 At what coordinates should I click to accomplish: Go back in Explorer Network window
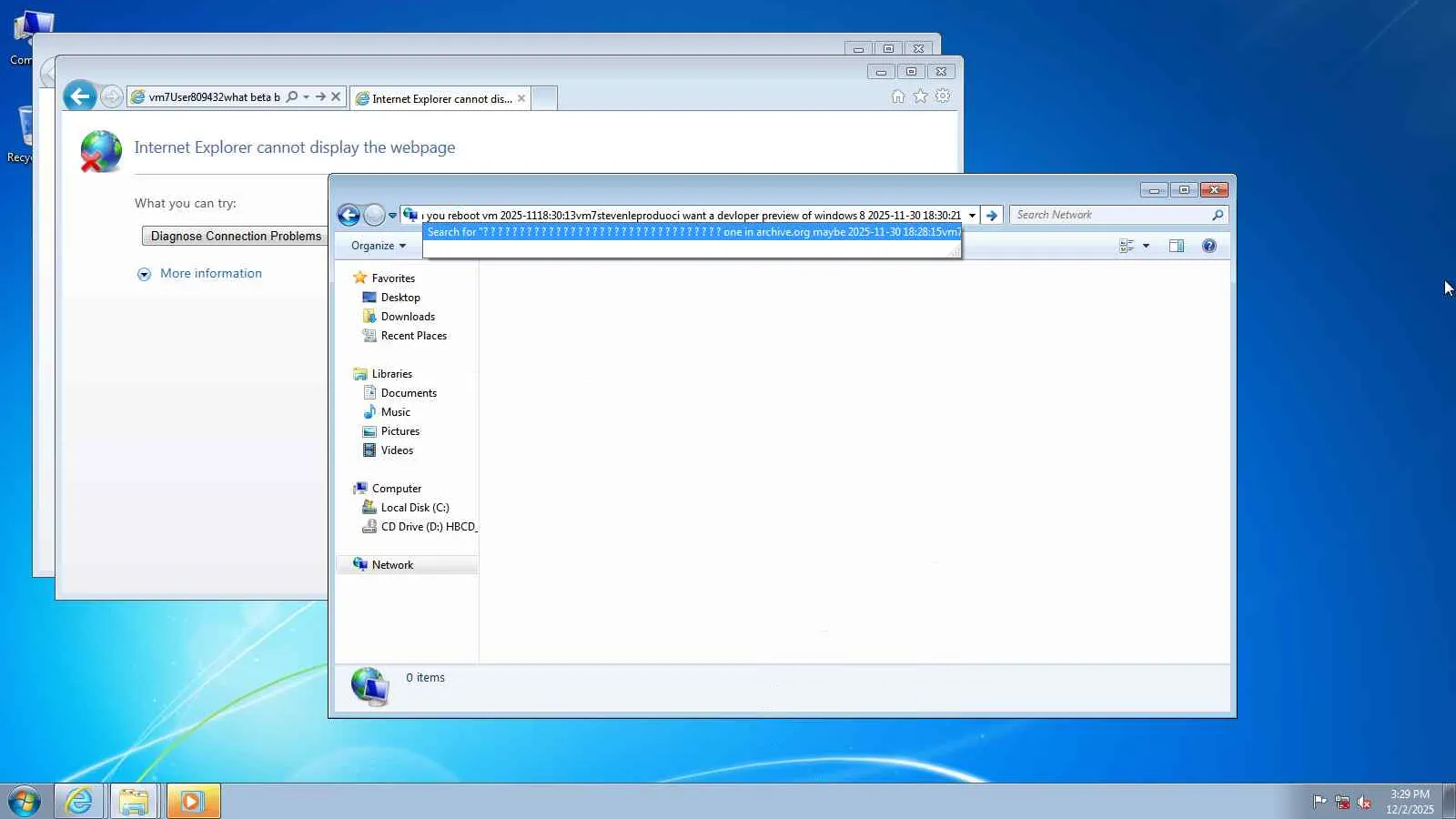(x=349, y=215)
